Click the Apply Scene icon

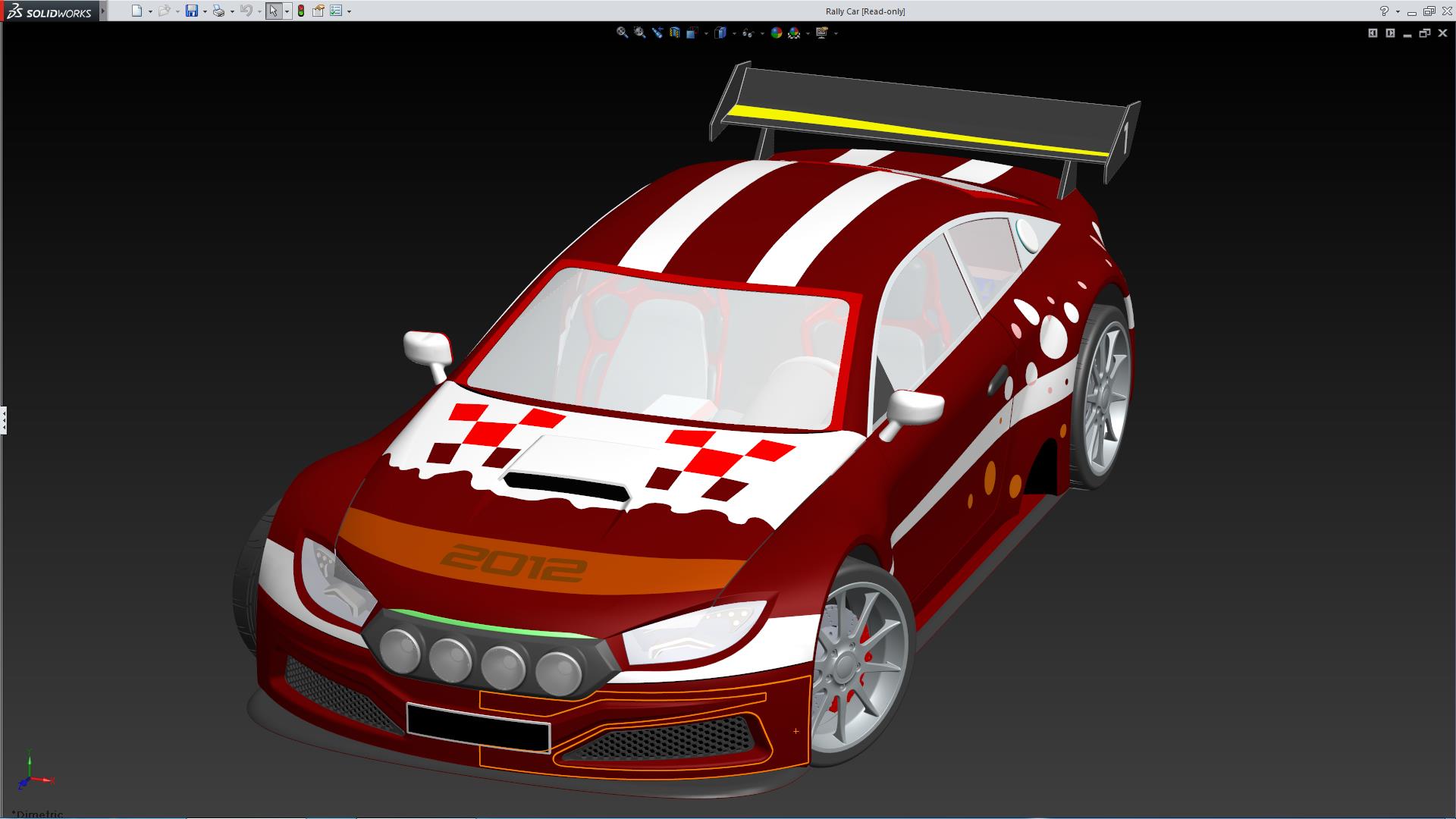pos(794,33)
